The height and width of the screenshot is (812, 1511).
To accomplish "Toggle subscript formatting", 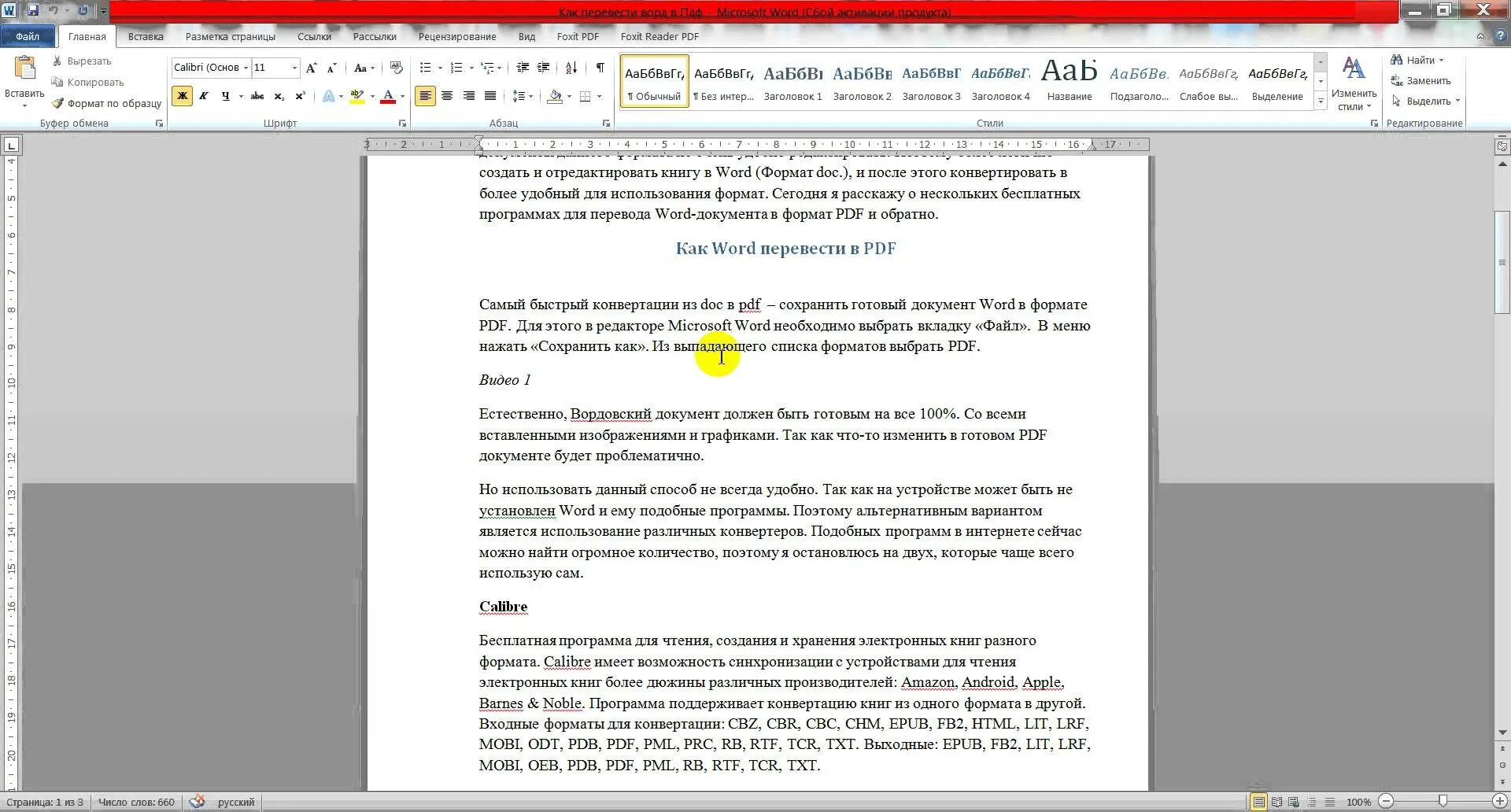I will click(279, 96).
